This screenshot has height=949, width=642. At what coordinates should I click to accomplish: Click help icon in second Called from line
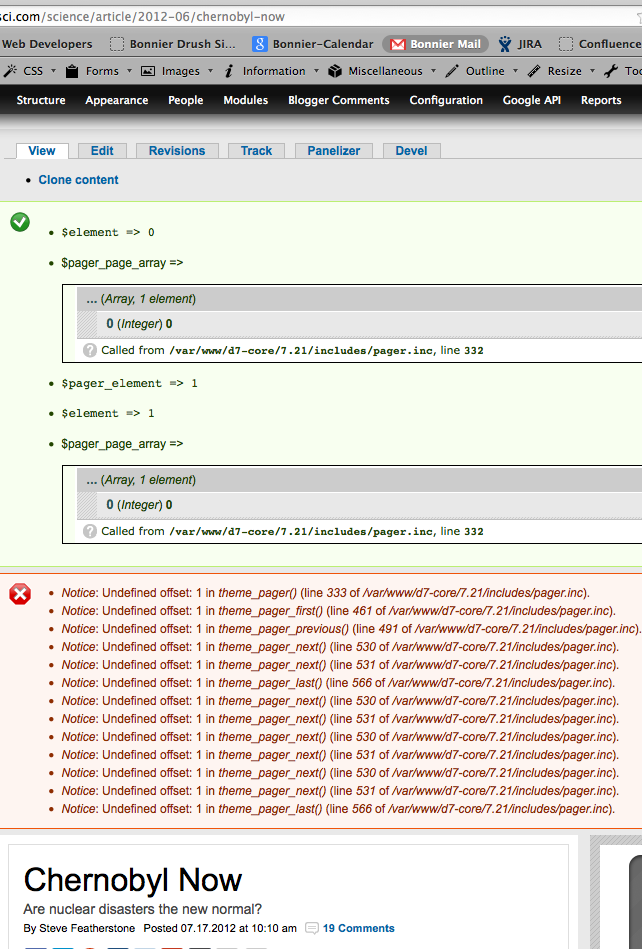point(90,532)
